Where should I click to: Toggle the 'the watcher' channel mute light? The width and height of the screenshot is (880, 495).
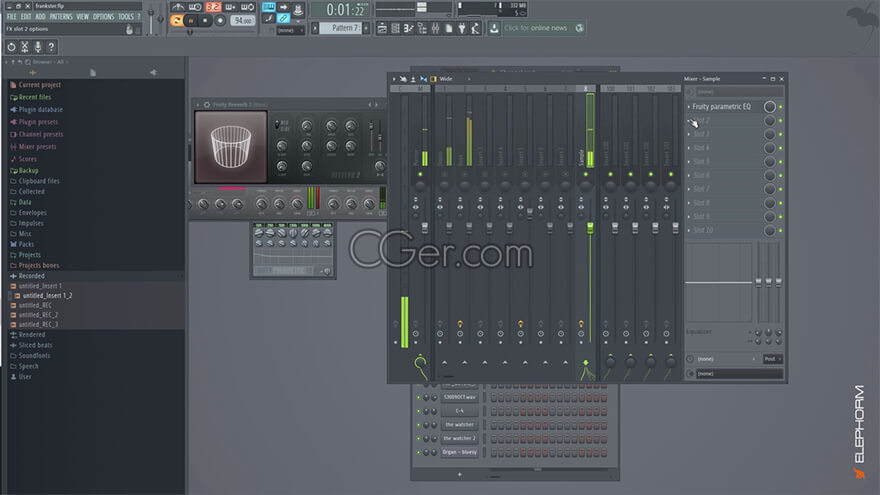pos(418,425)
